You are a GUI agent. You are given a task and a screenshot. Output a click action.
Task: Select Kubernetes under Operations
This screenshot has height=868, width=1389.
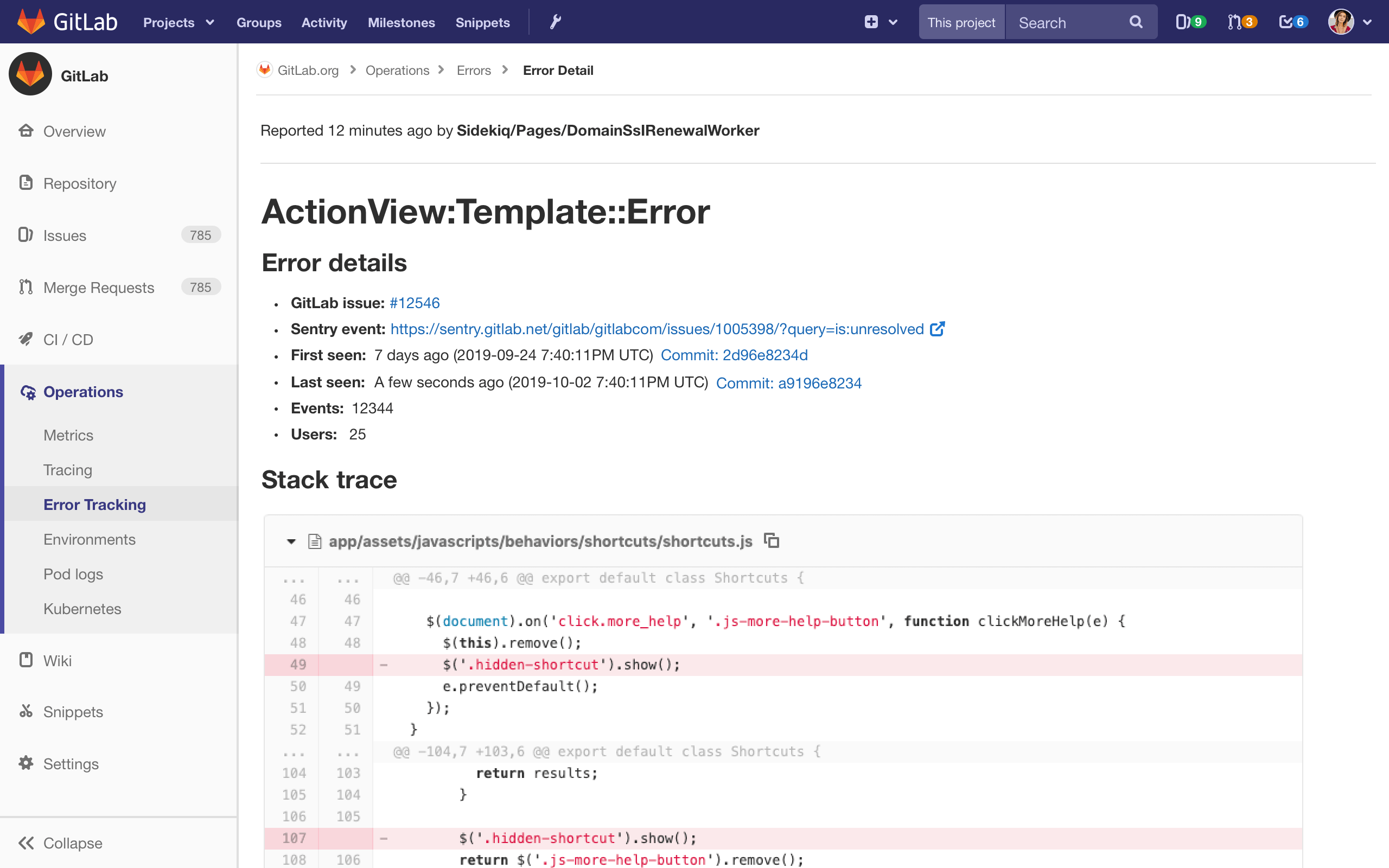pos(82,609)
